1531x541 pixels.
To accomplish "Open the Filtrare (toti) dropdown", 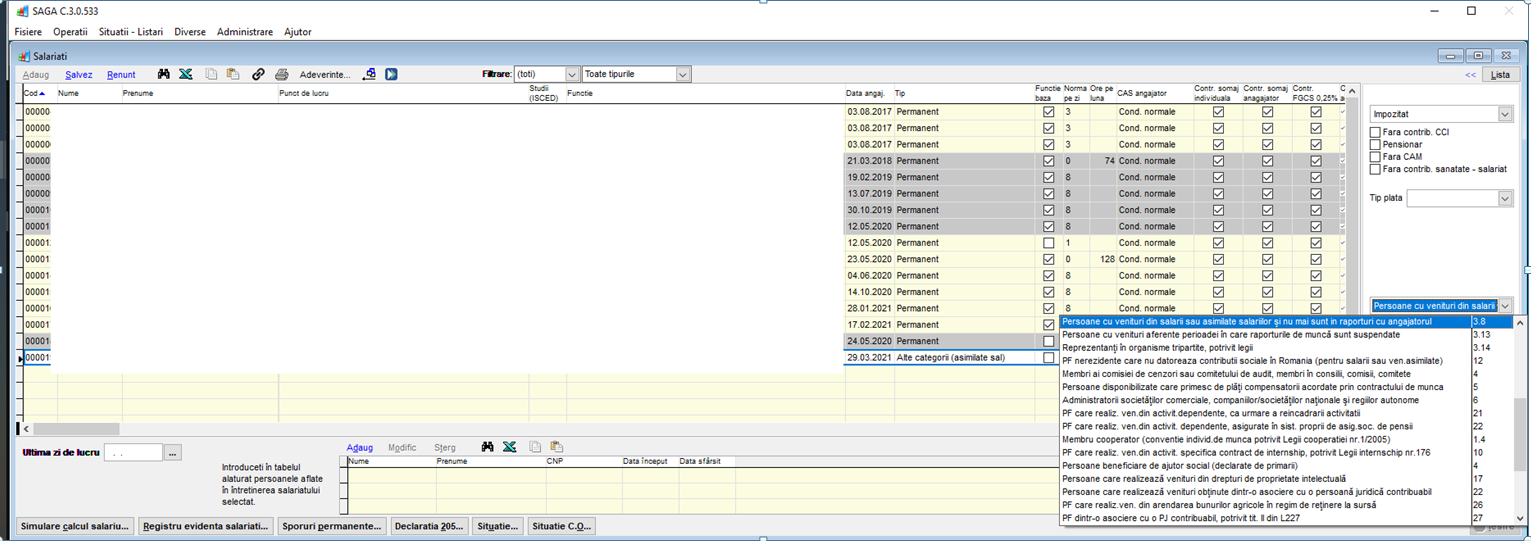I will point(572,74).
